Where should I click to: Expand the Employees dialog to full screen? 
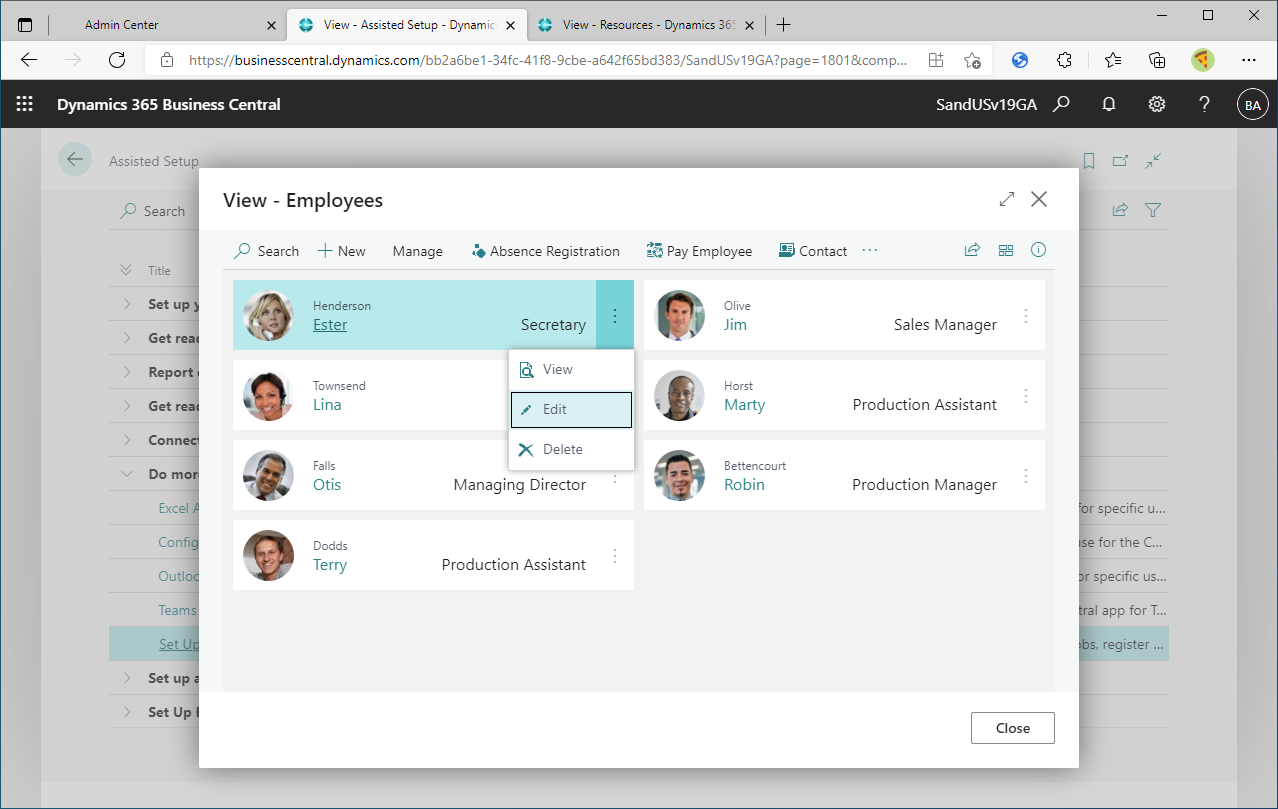tap(1006, 199)
